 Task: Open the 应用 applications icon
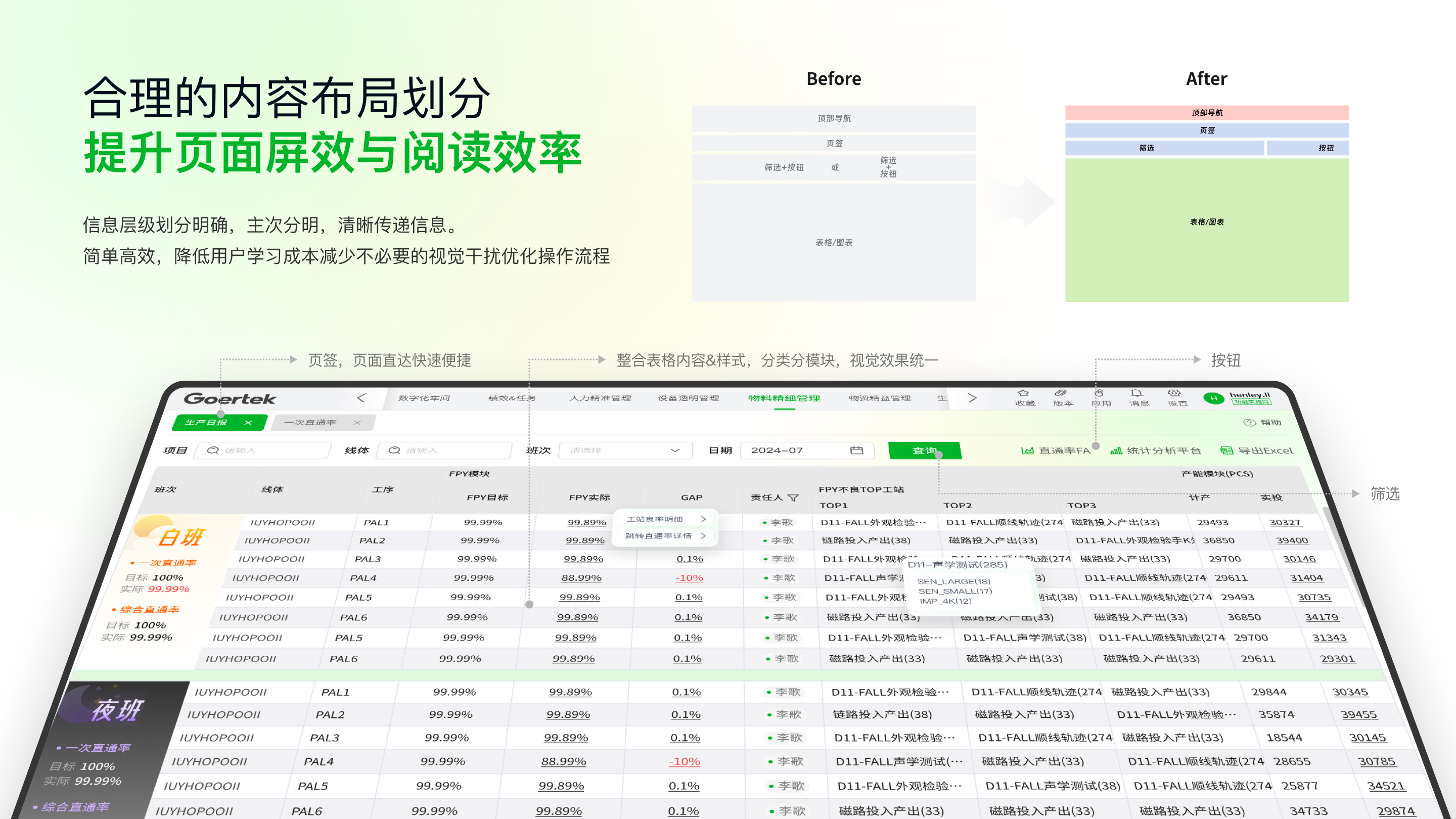(1099, 393)
